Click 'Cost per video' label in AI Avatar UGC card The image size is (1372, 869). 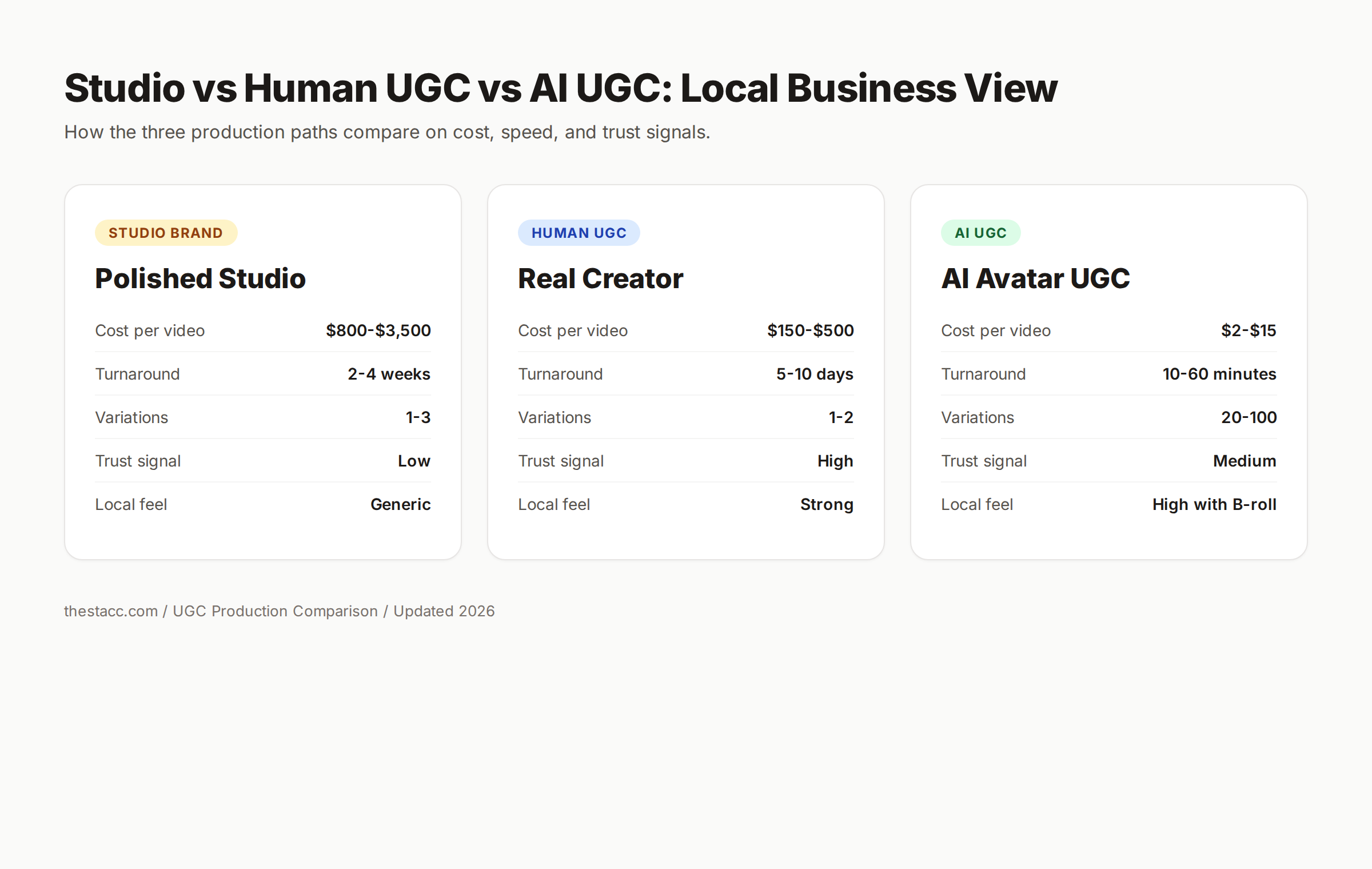coord(996,330)
